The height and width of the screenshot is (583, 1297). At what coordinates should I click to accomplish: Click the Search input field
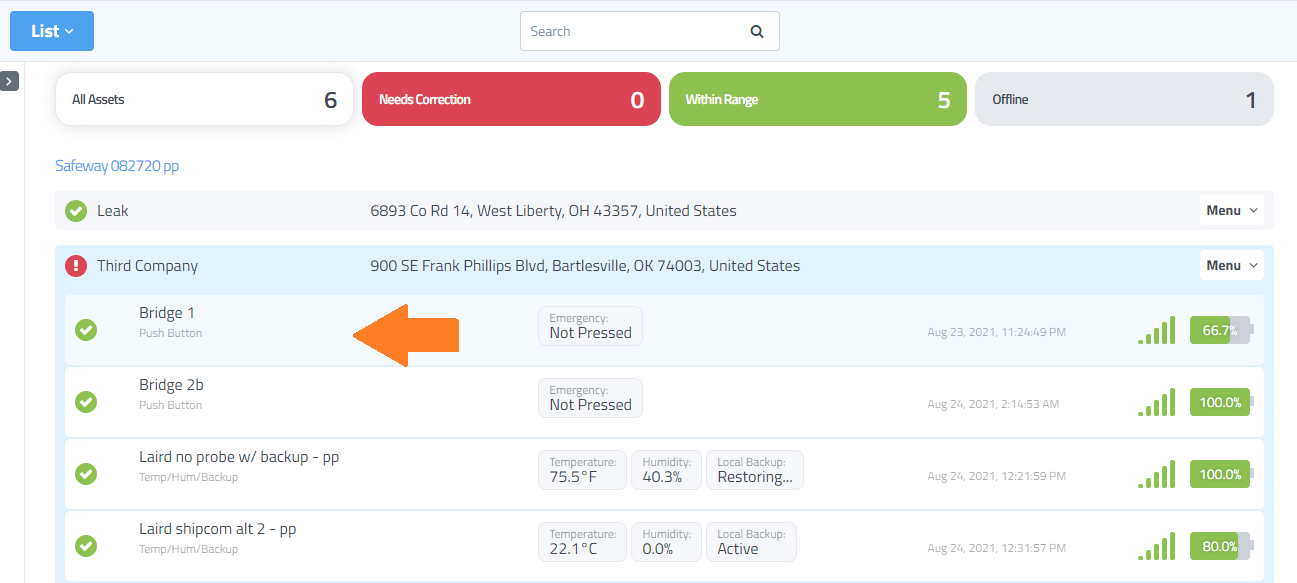[635, 31]
